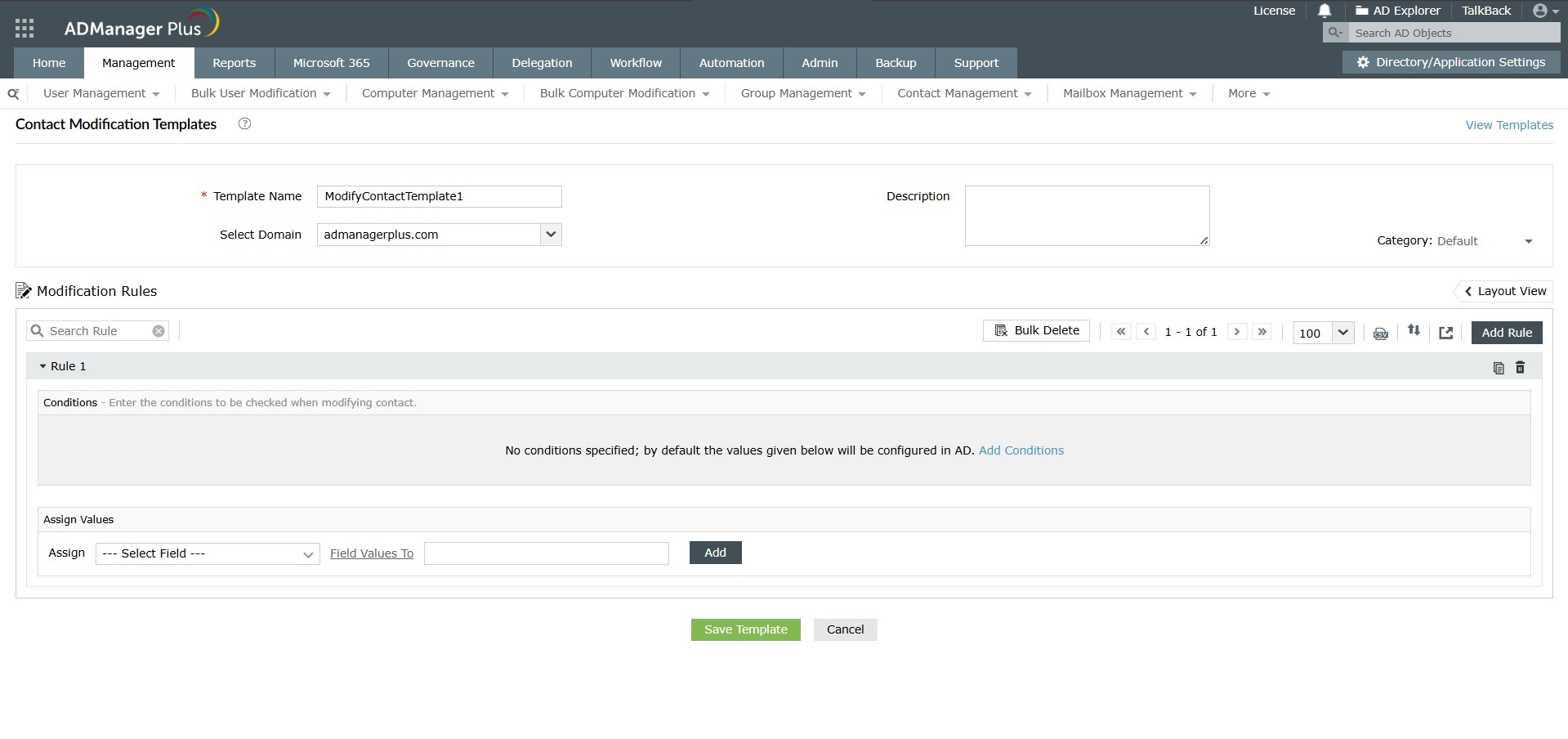The width and height of the screenshot is (1568, 739).
Task: Sort the modification rules
Action: coord(1414,331)
